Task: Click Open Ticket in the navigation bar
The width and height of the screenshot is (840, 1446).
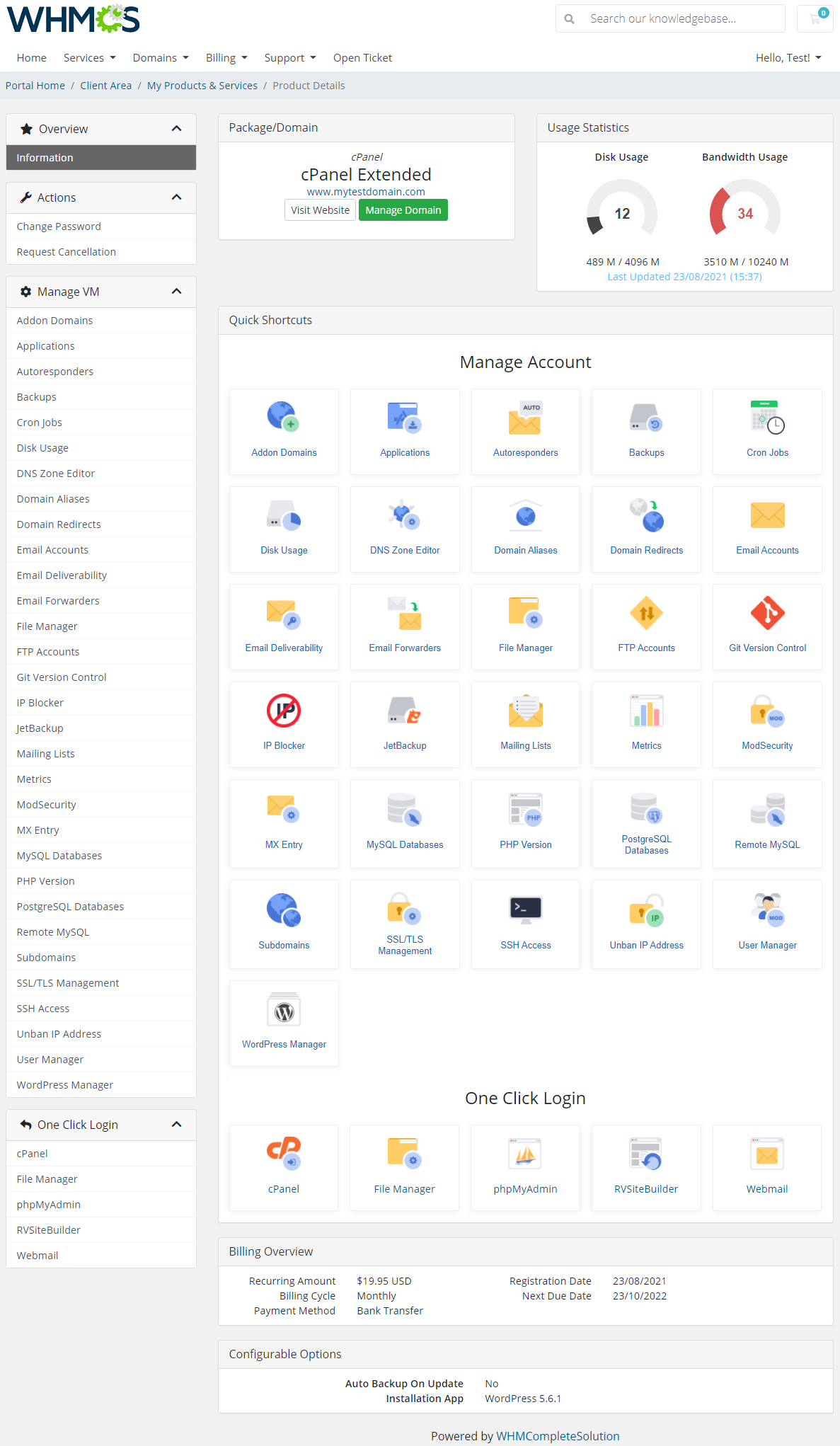Action: click(x=362, y=58)
